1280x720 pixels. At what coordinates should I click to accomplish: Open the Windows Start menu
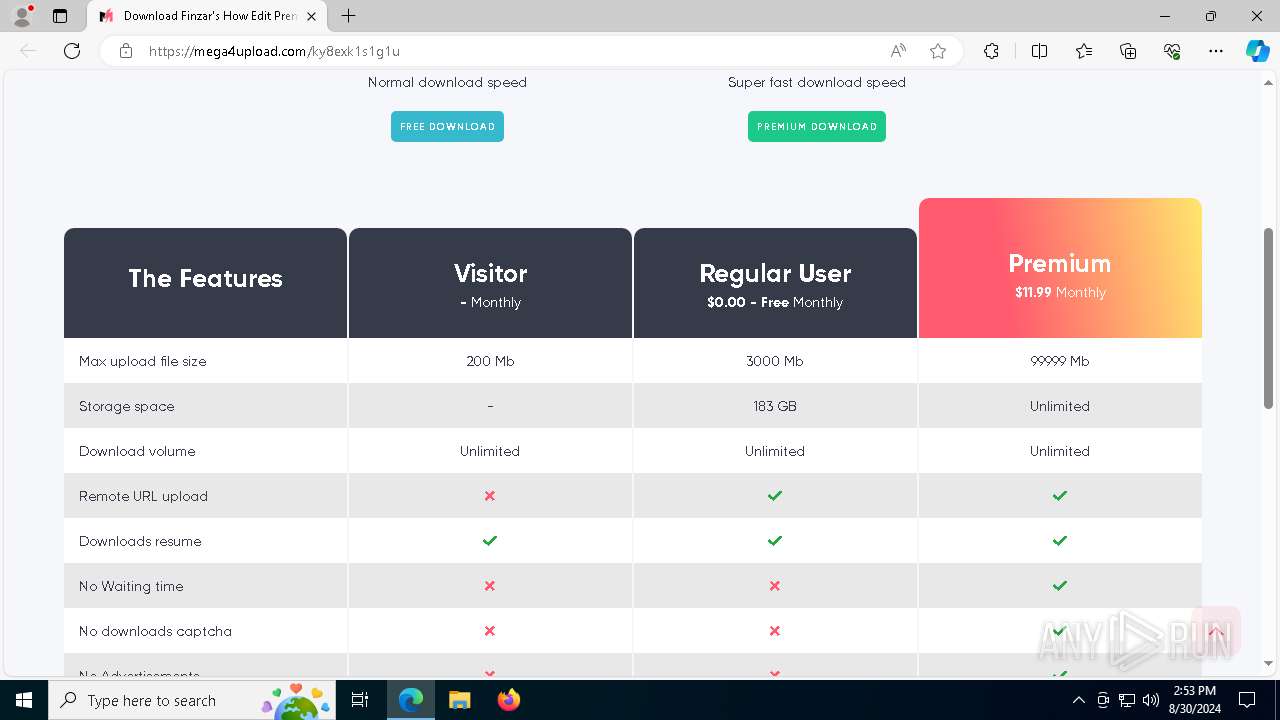[24, 700]
